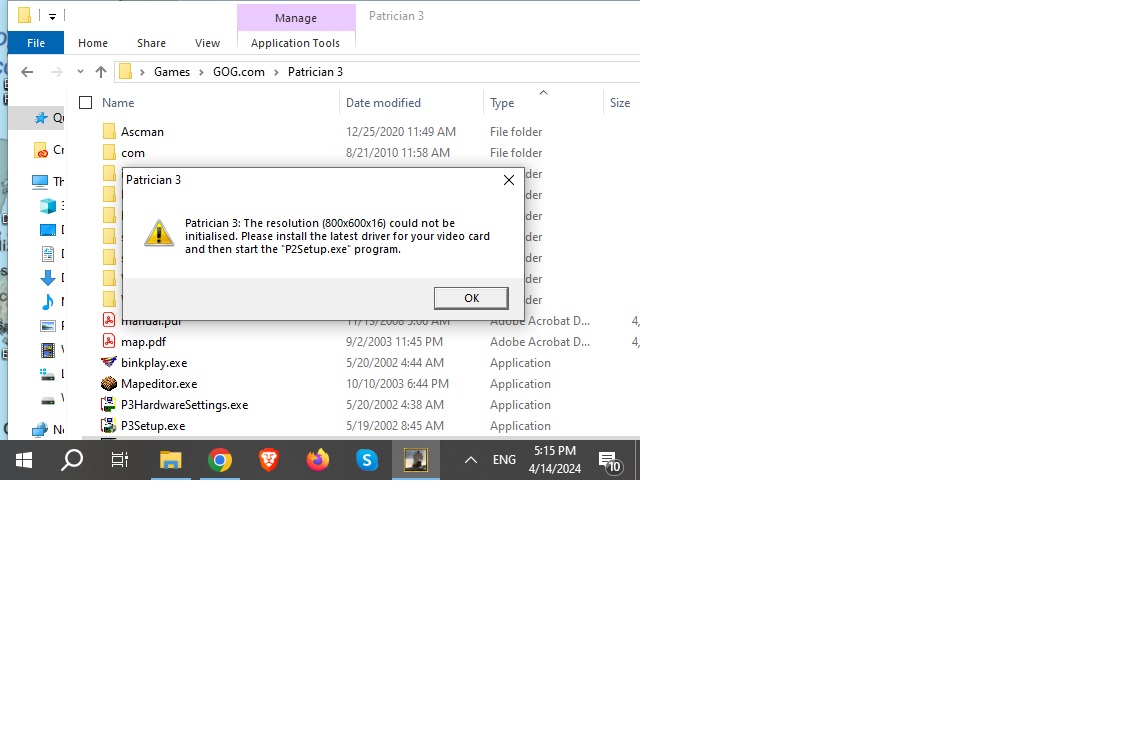Open Downloads arrow icon in sidebar
Screen dimensions: 1132x753
click(x=48, y=278)
